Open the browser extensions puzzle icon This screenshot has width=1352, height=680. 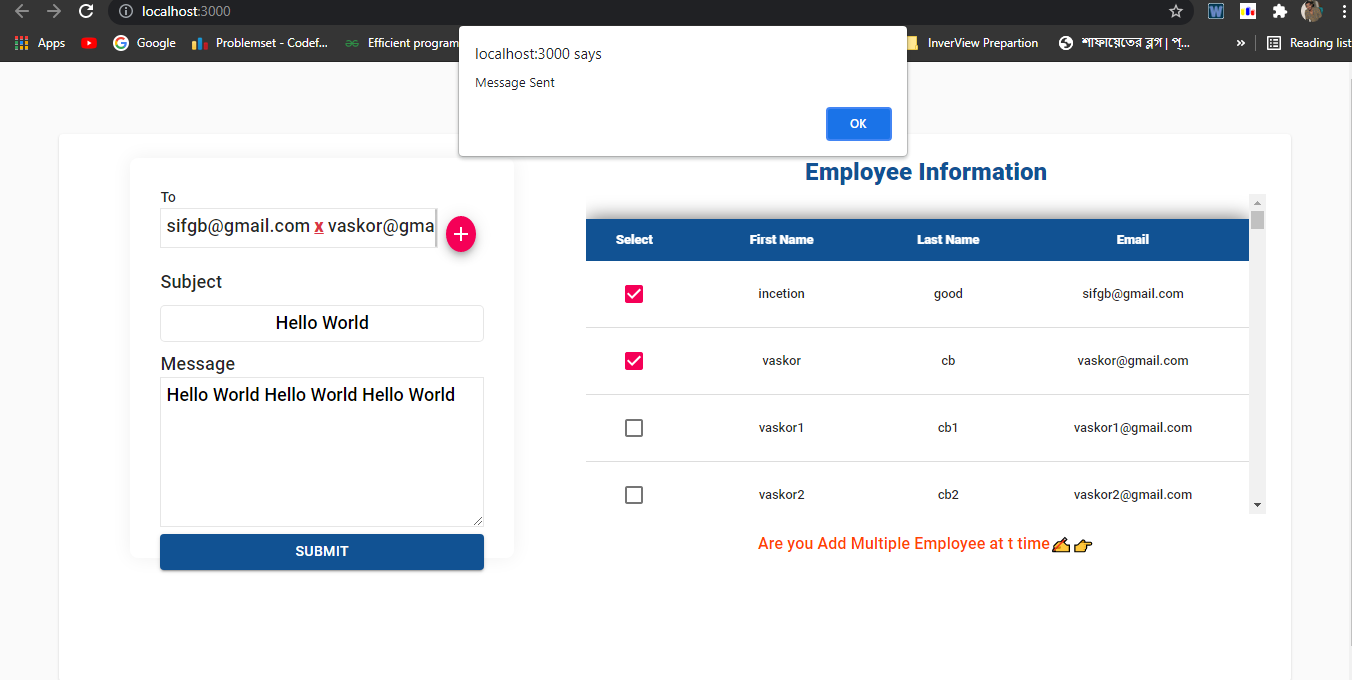[1280, 12]
